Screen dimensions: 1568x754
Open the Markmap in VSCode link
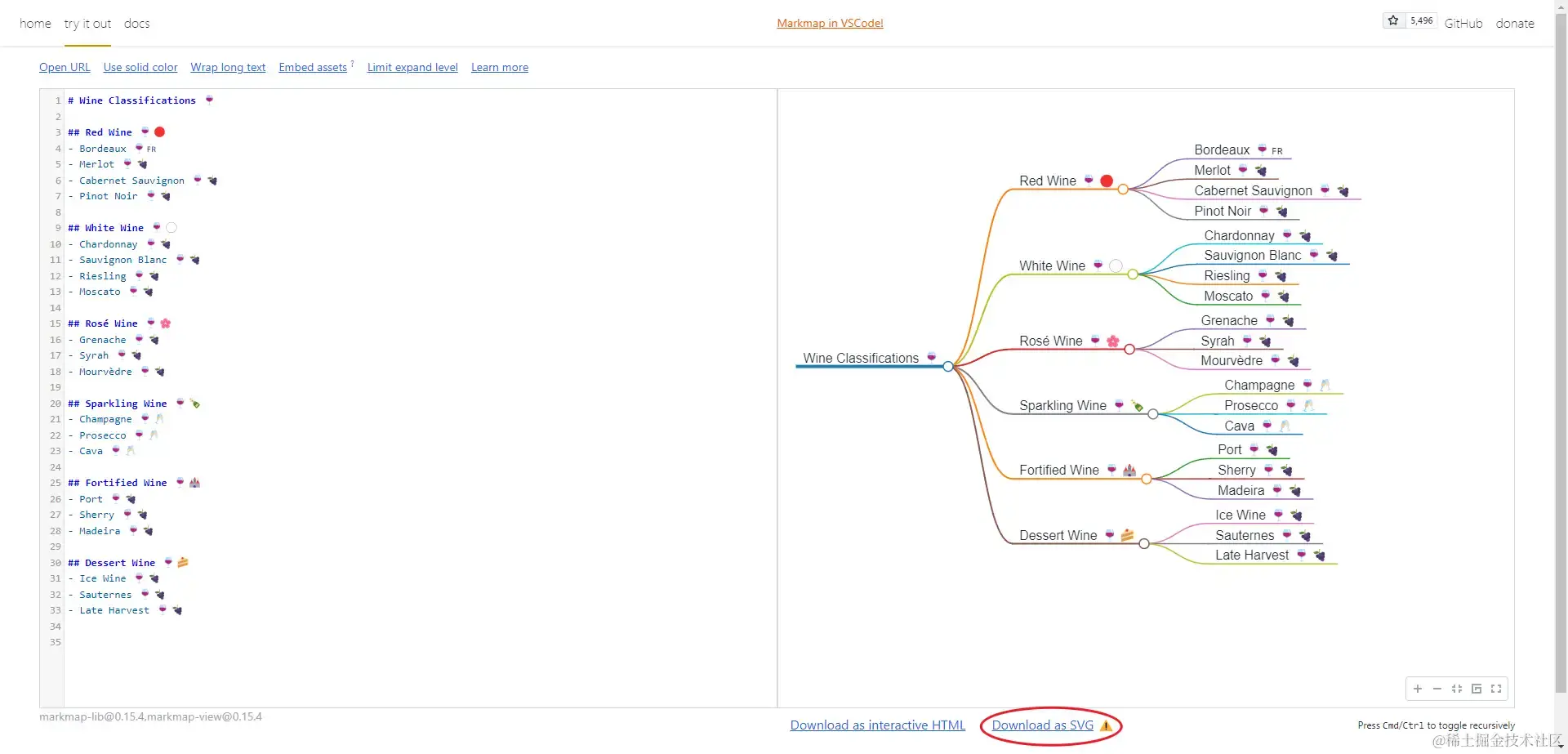pyautogui.click(x=830, y=23)
